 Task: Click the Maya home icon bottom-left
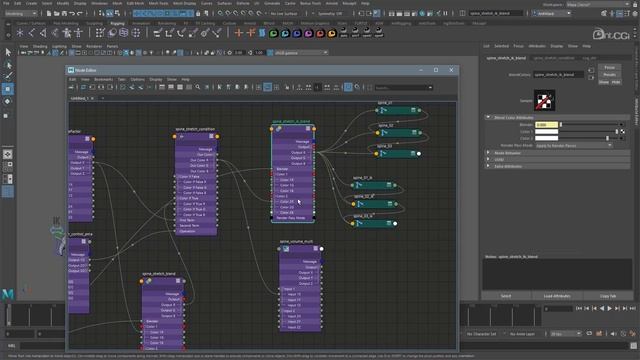pyautogui.click(x=8, y=294)
